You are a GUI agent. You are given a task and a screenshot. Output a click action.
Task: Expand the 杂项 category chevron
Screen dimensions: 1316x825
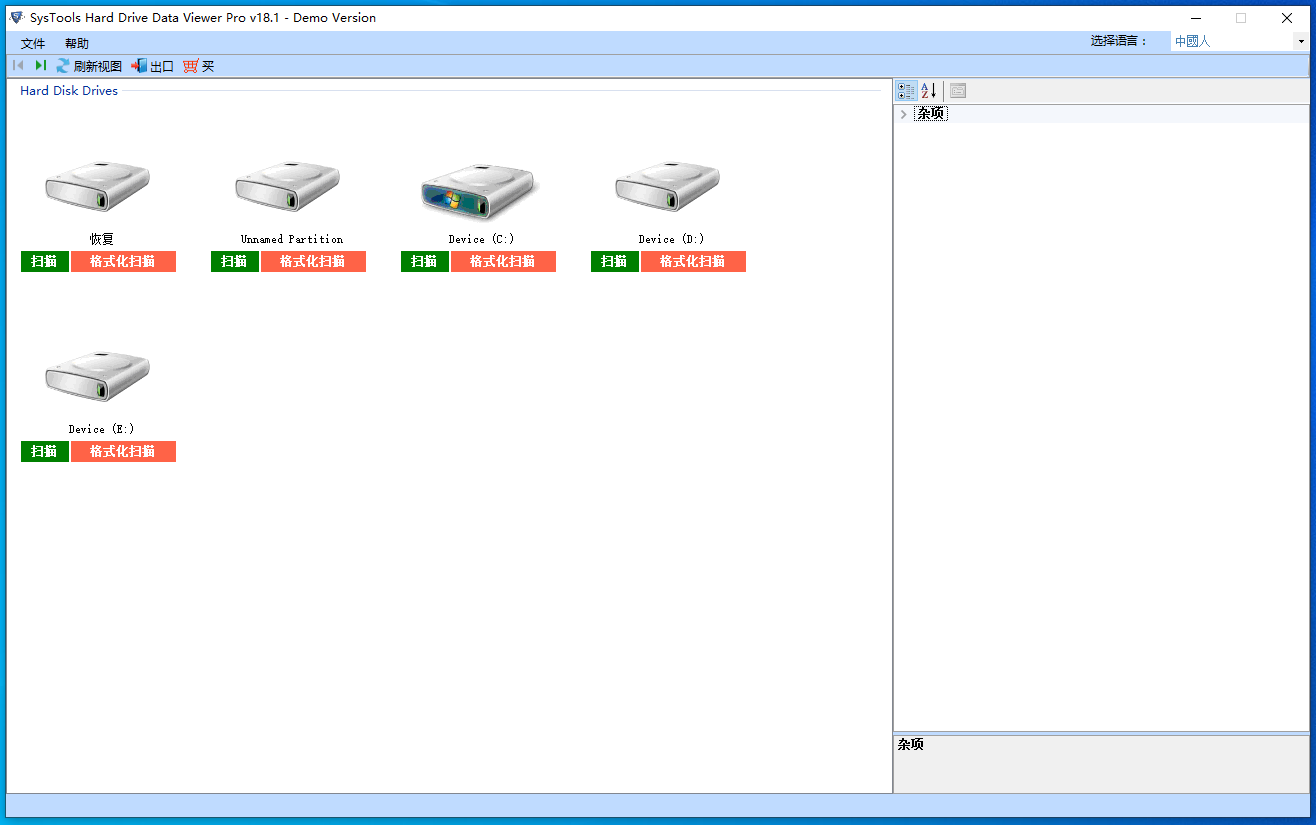coord(903,114)
